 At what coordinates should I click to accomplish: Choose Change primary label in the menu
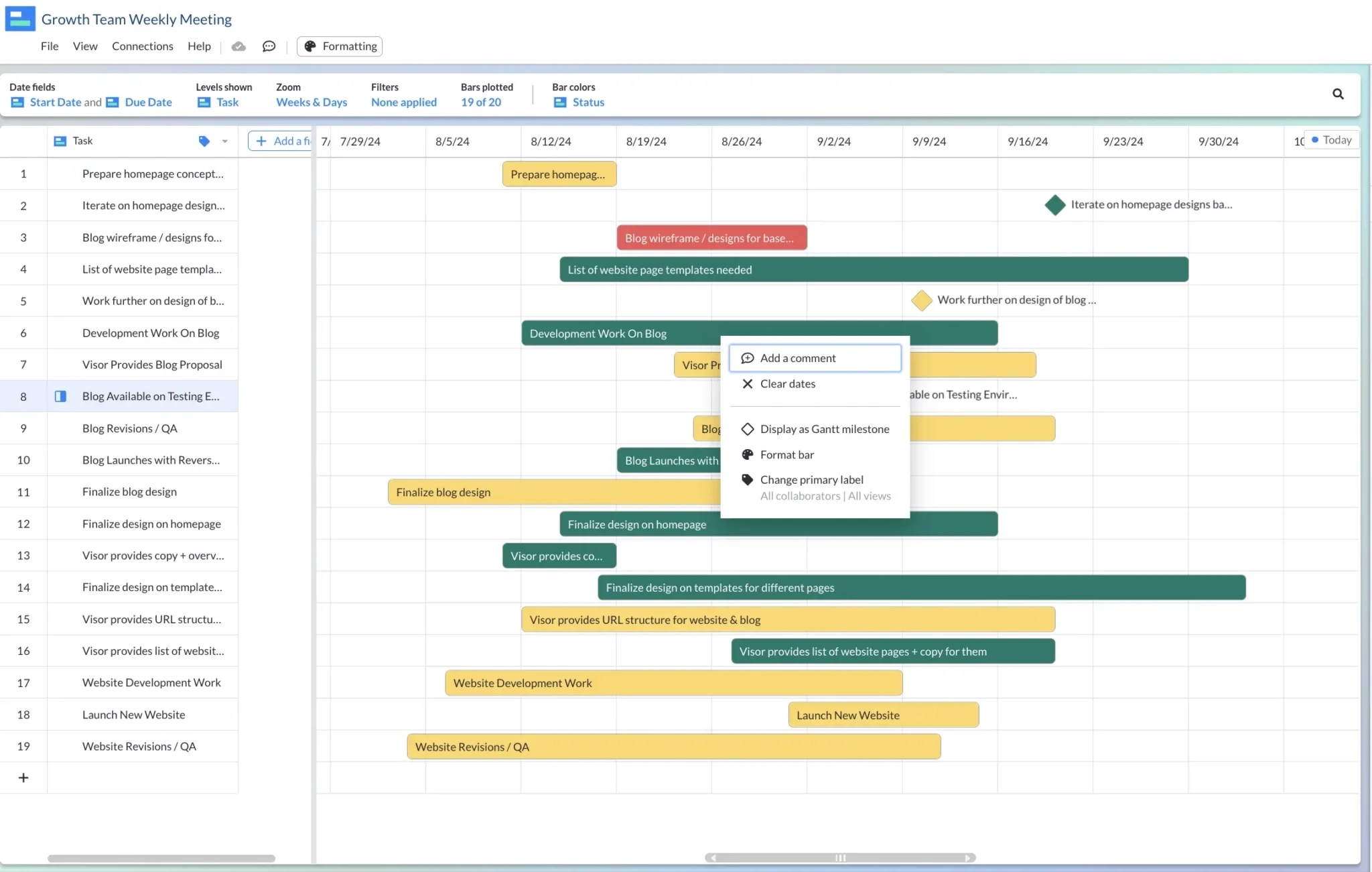coord(811,479)
